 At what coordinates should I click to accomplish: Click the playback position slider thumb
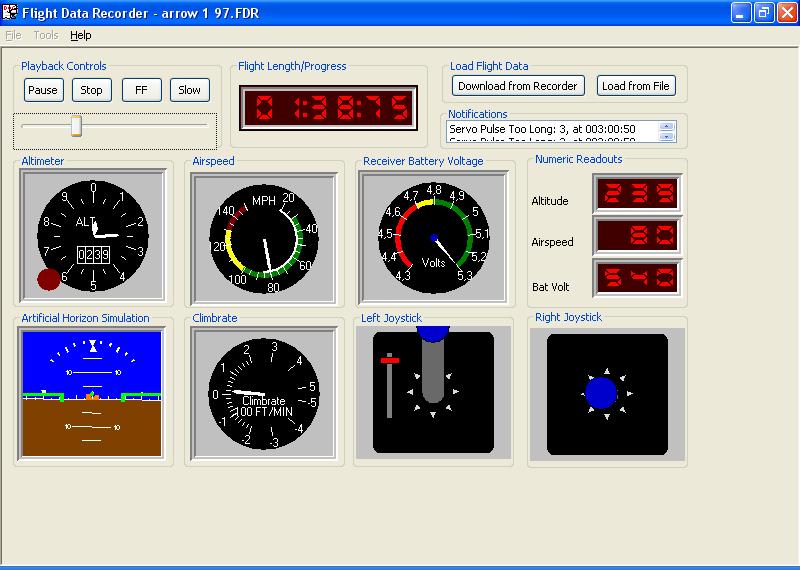coord(76,126)
